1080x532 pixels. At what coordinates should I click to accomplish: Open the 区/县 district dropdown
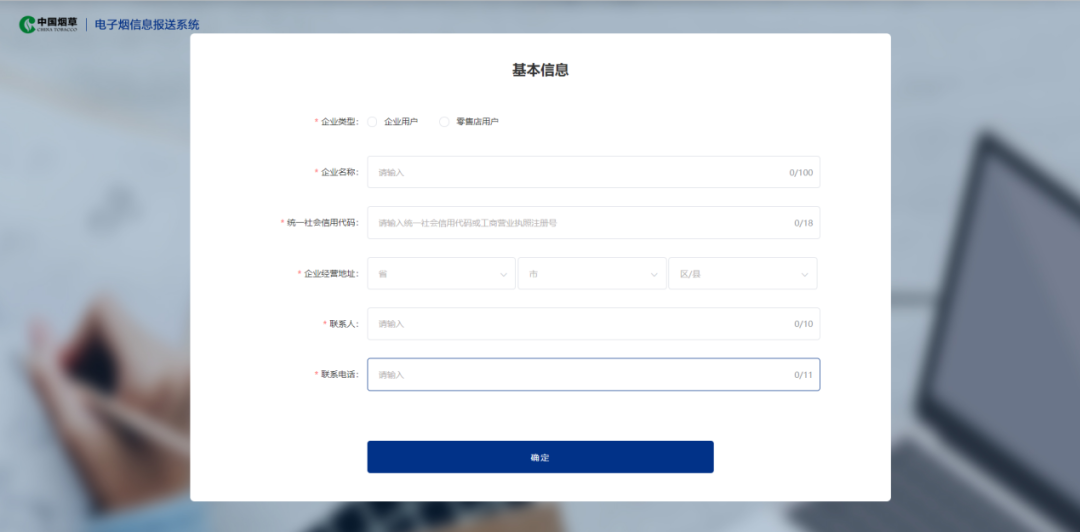point(743,274)
